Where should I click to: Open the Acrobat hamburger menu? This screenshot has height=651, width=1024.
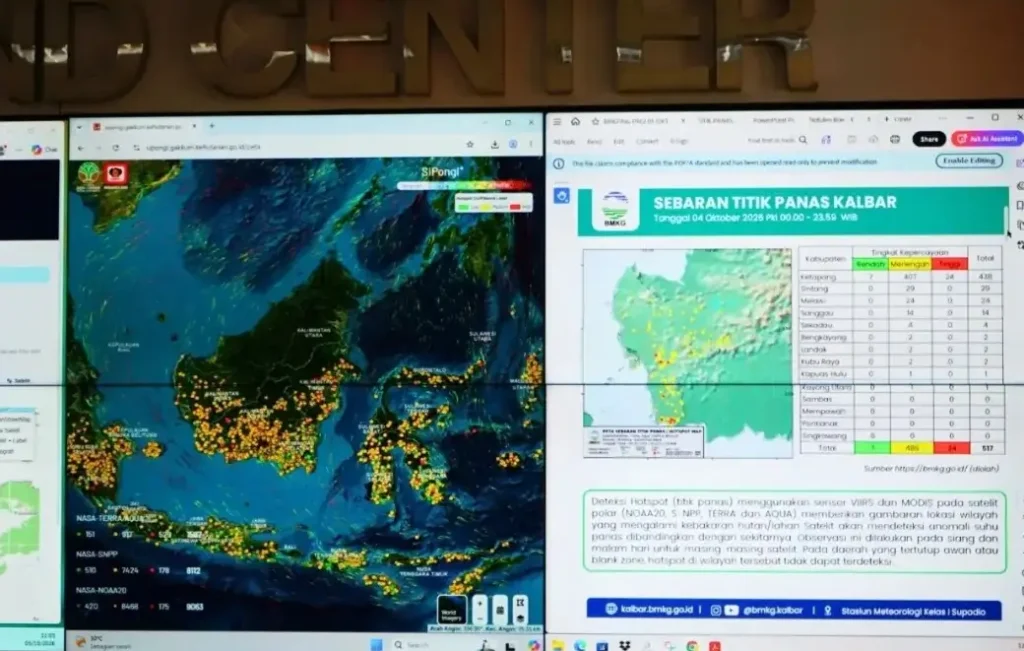(x=557, y=121)
